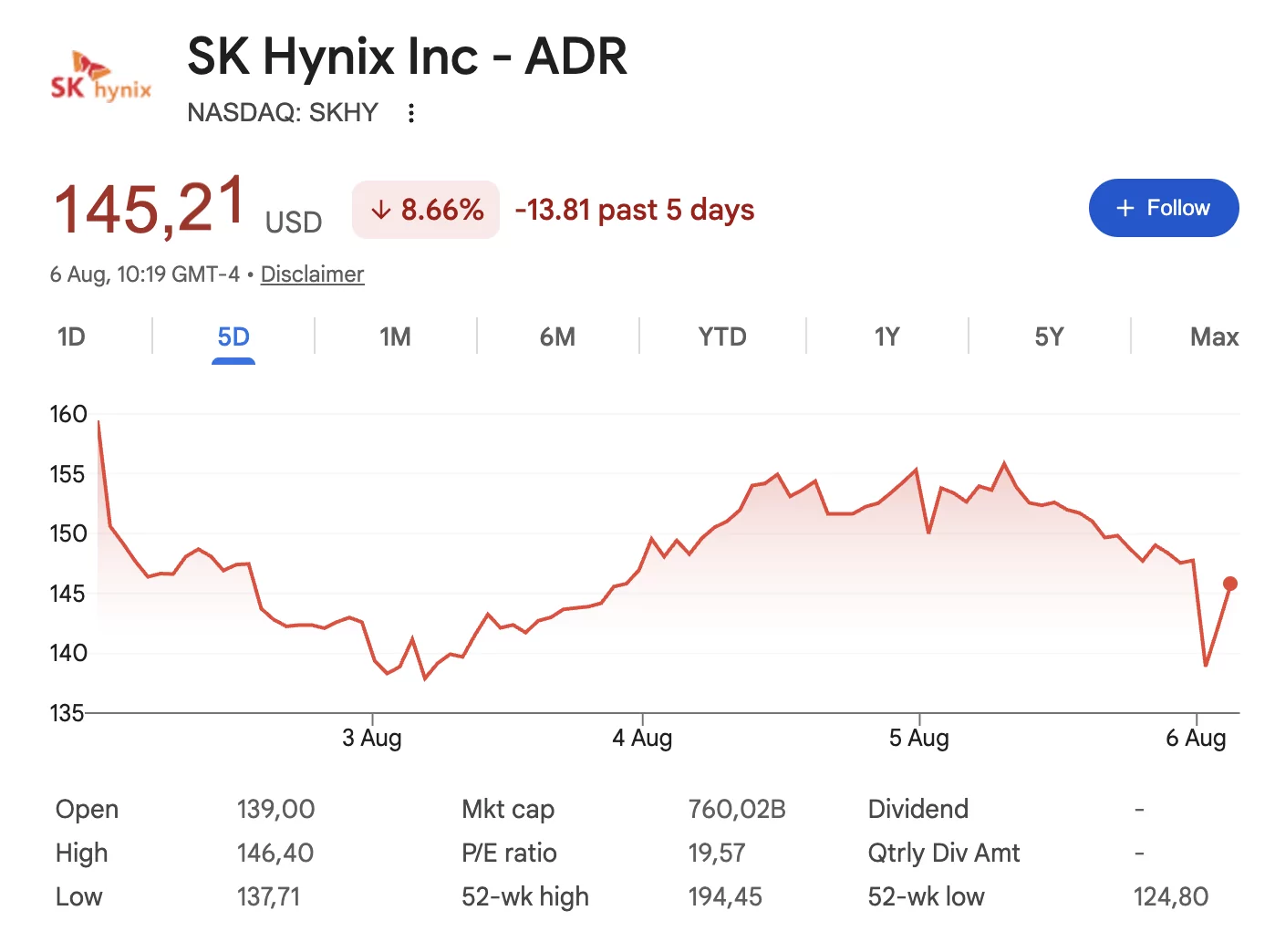Click the 3 Aug axis label
This screenshot has width=1275, height=952.
coord(372,738)
